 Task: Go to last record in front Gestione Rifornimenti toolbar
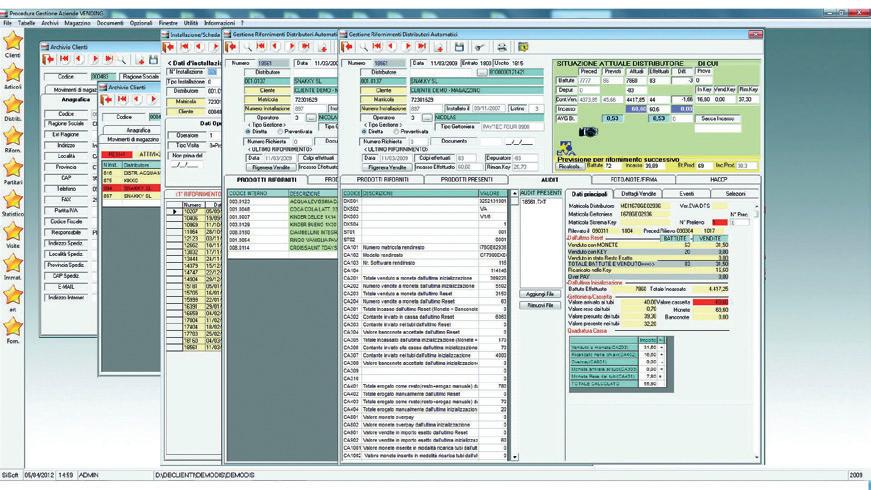(x=422, y=47)
